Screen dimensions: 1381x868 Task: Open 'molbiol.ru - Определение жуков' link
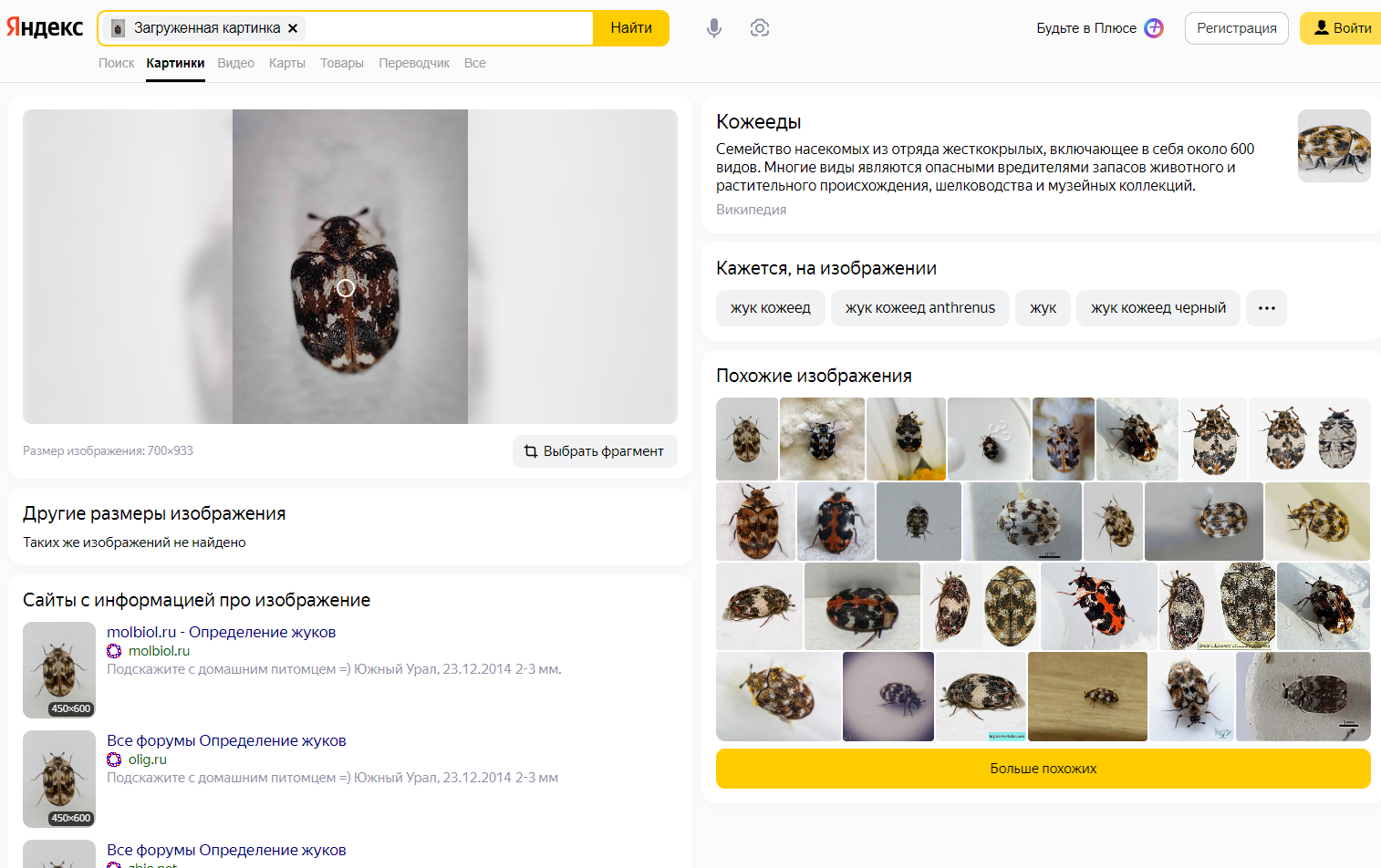click(x=221, y=632)
